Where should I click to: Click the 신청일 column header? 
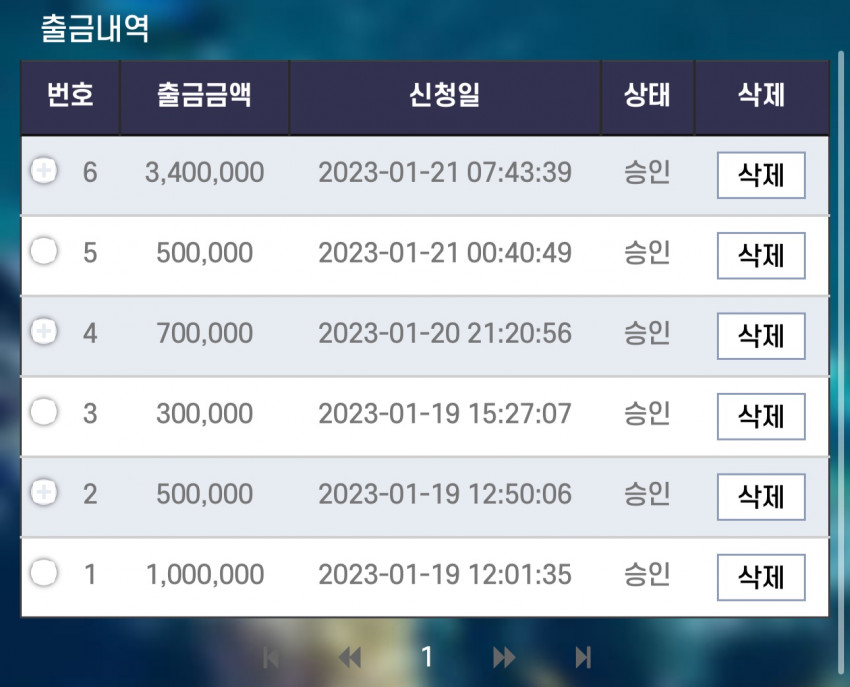(445, 97)
